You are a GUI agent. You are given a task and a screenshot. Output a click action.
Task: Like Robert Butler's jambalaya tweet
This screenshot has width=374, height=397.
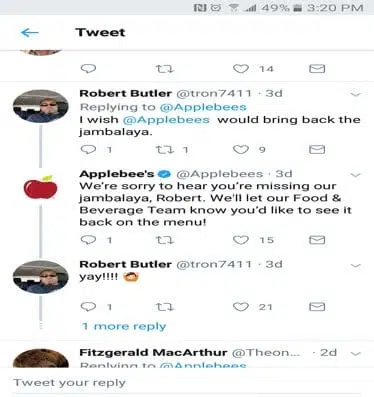pyautogui.click(x=241, y=150)
